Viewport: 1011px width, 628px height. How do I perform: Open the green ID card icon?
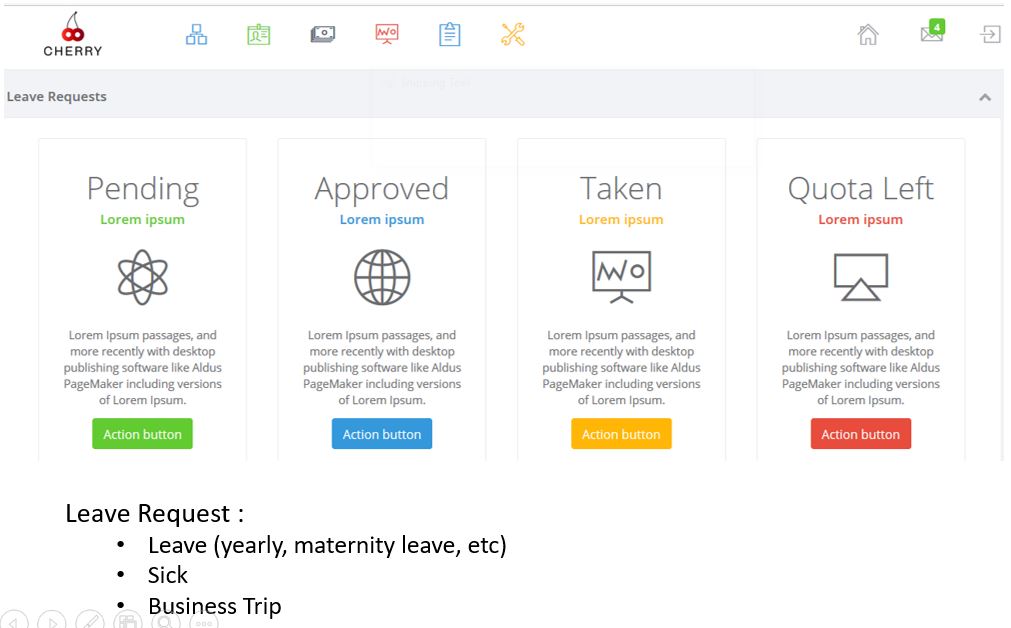tap(259, 35)
